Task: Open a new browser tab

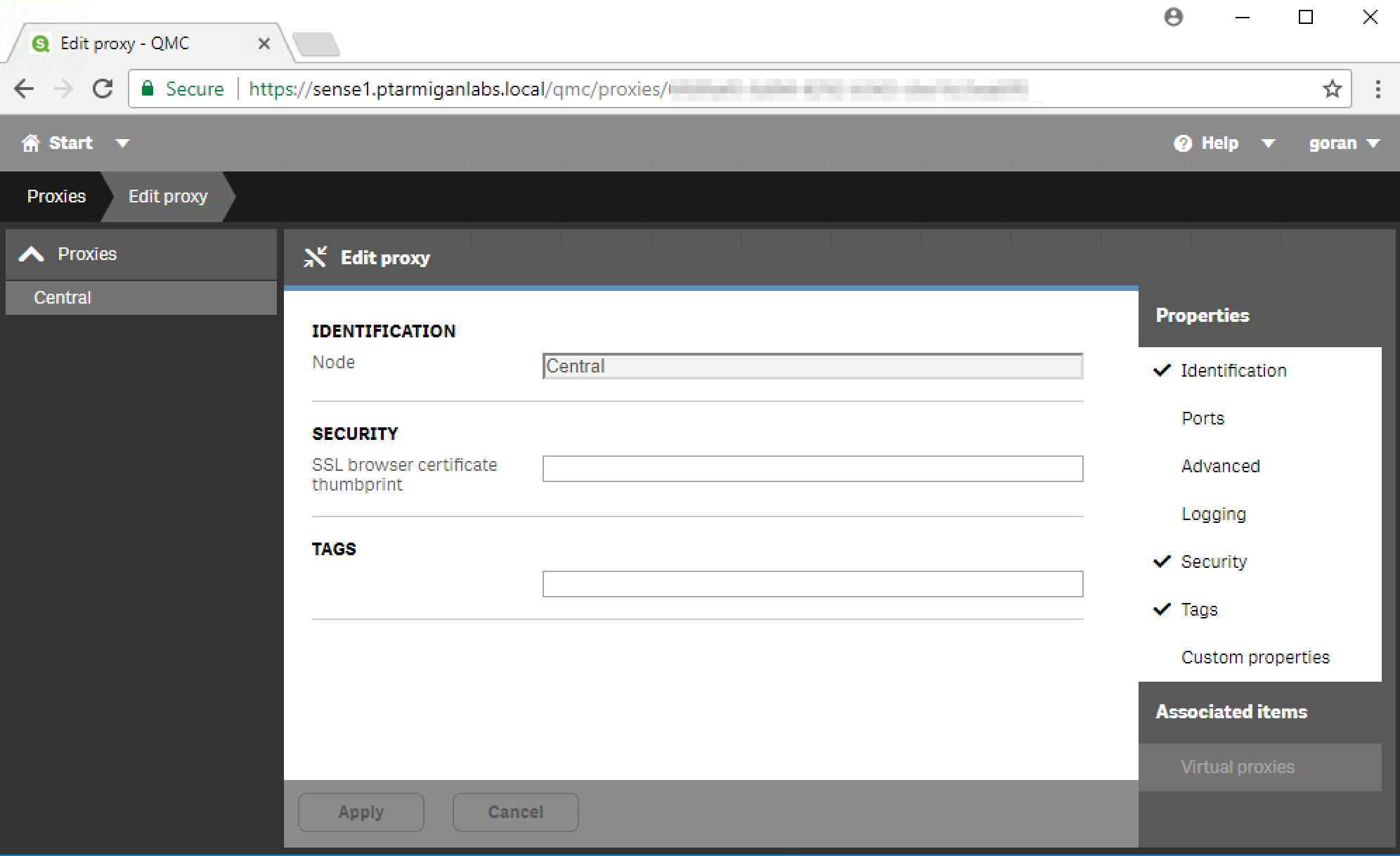Action: point(316,44)
